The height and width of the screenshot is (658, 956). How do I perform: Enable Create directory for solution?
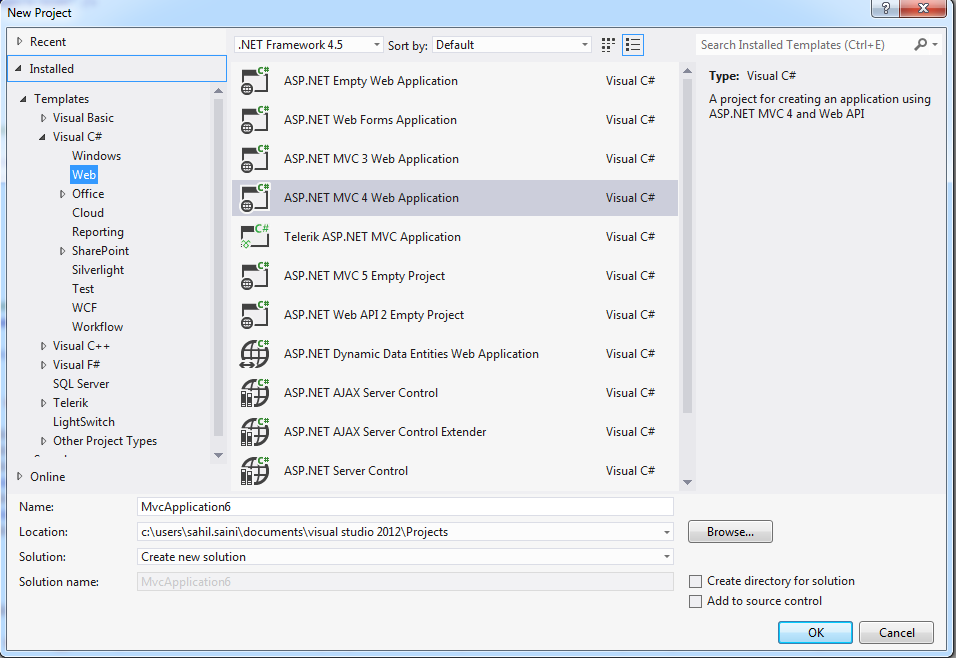[x=695, y=581]
